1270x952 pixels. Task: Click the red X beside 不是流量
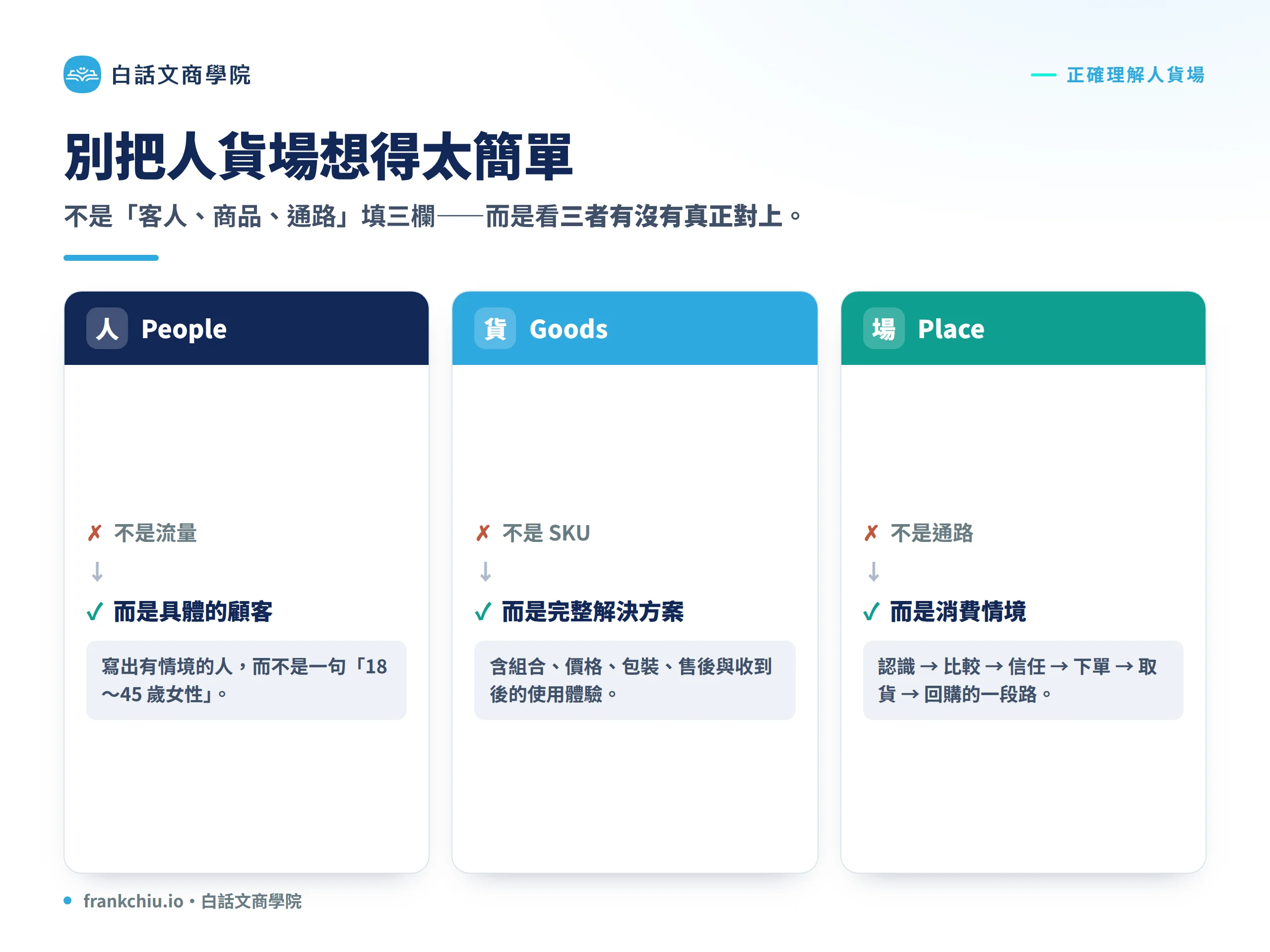click(x=95, y=533)
